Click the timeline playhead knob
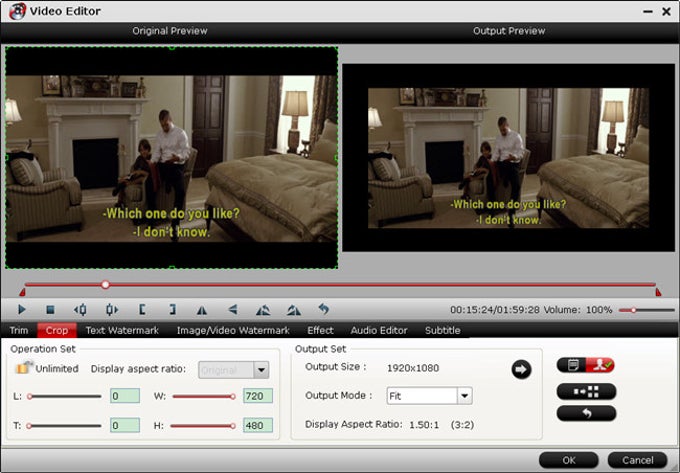680x473 pixels. (105, 284)
